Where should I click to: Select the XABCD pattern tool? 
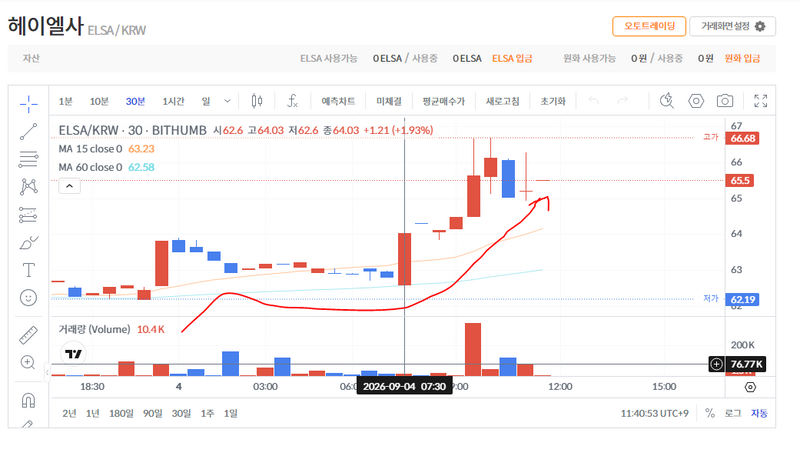(x=29, y=187)
